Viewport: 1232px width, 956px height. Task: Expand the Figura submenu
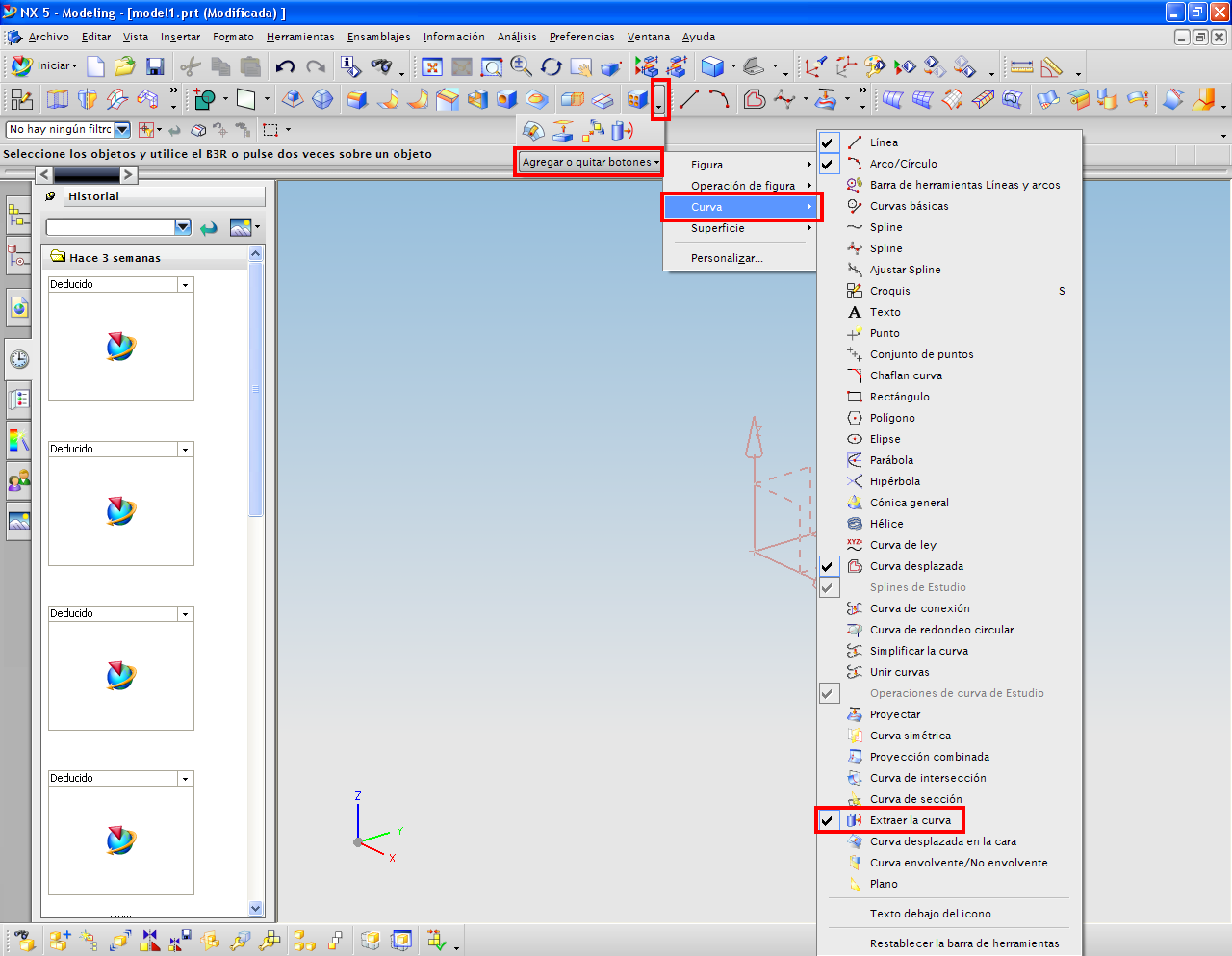coord(740,165)
